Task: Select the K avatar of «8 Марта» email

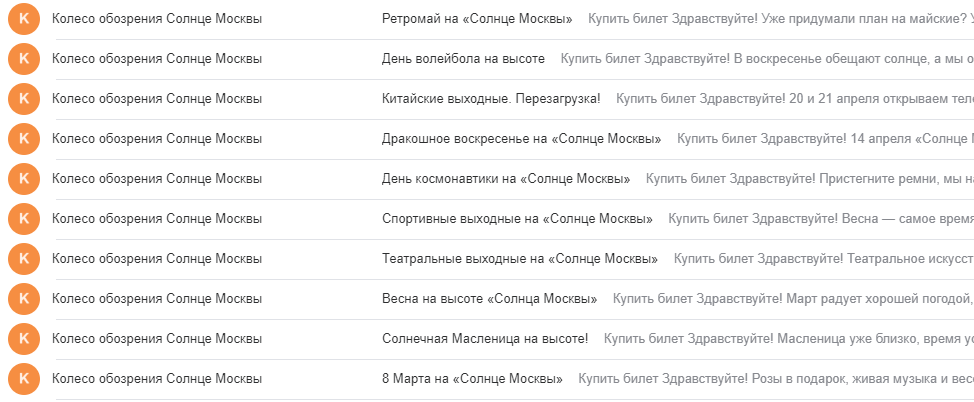Action: point(24,378)
